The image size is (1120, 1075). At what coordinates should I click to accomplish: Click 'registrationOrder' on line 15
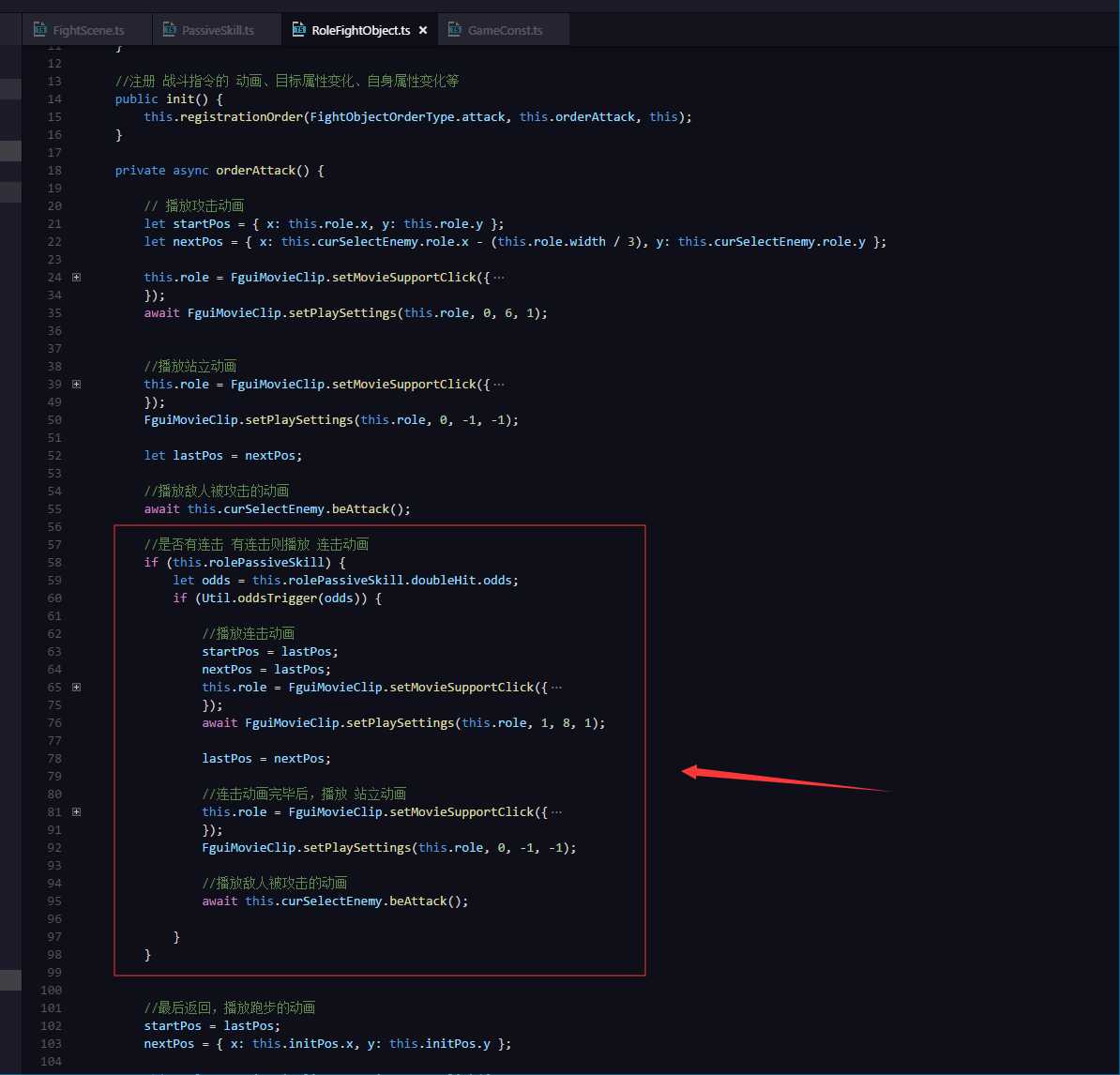(x=241, y=117)
